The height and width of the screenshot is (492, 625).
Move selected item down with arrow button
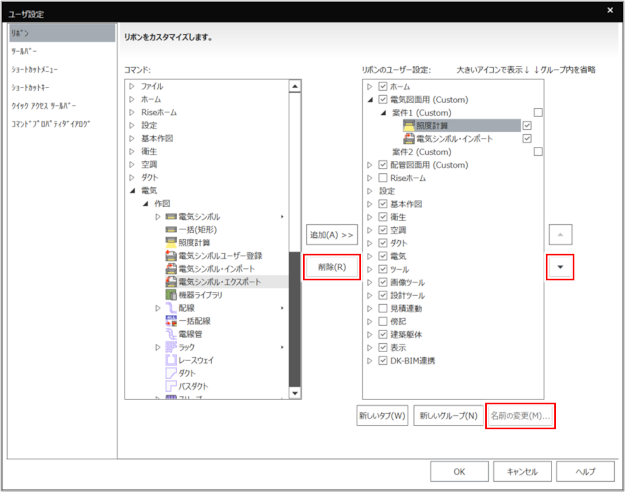point(560,267)
